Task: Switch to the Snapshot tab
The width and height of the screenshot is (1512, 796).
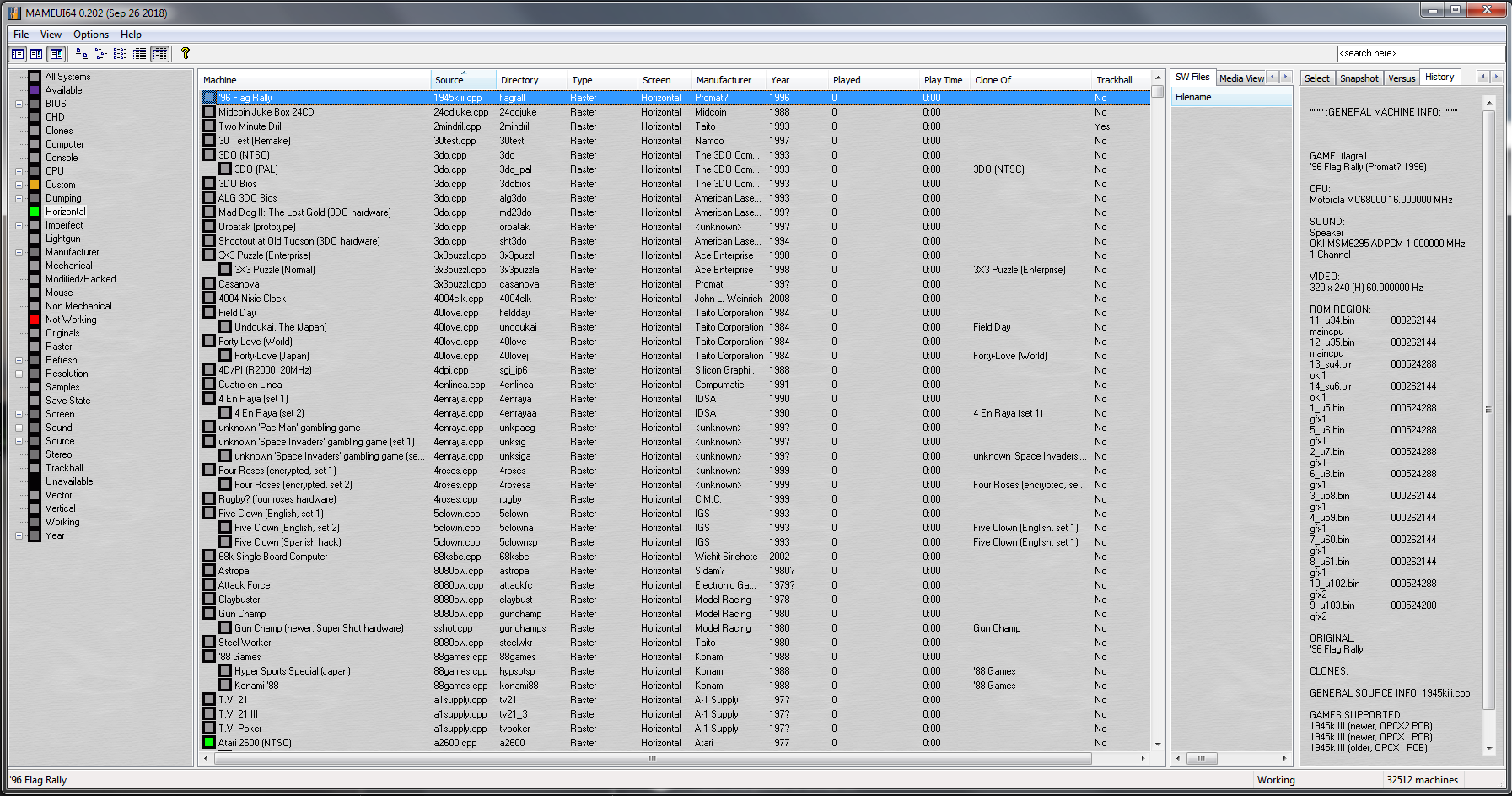Action: (1359, 78)
